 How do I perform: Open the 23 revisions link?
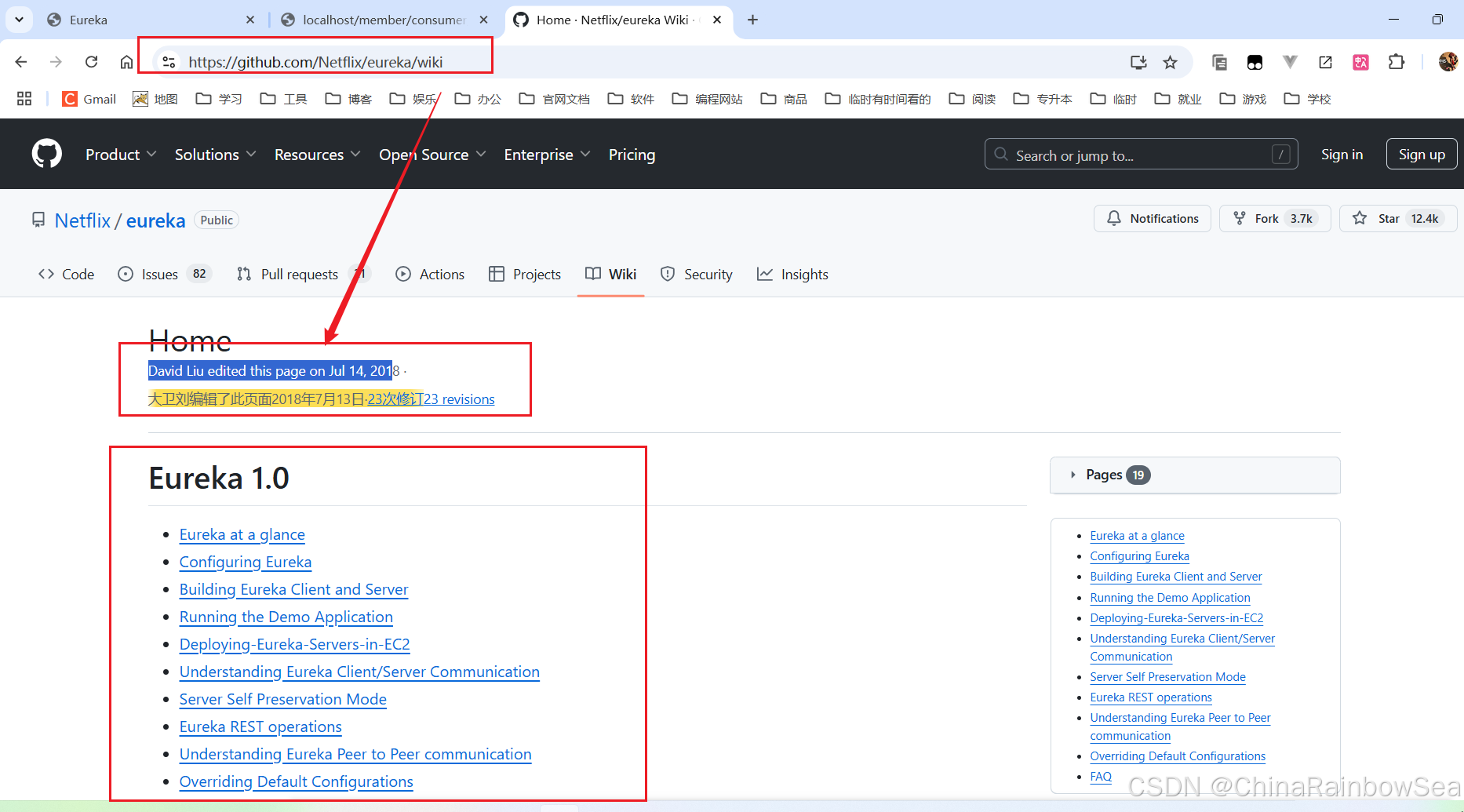pos(459,399)
